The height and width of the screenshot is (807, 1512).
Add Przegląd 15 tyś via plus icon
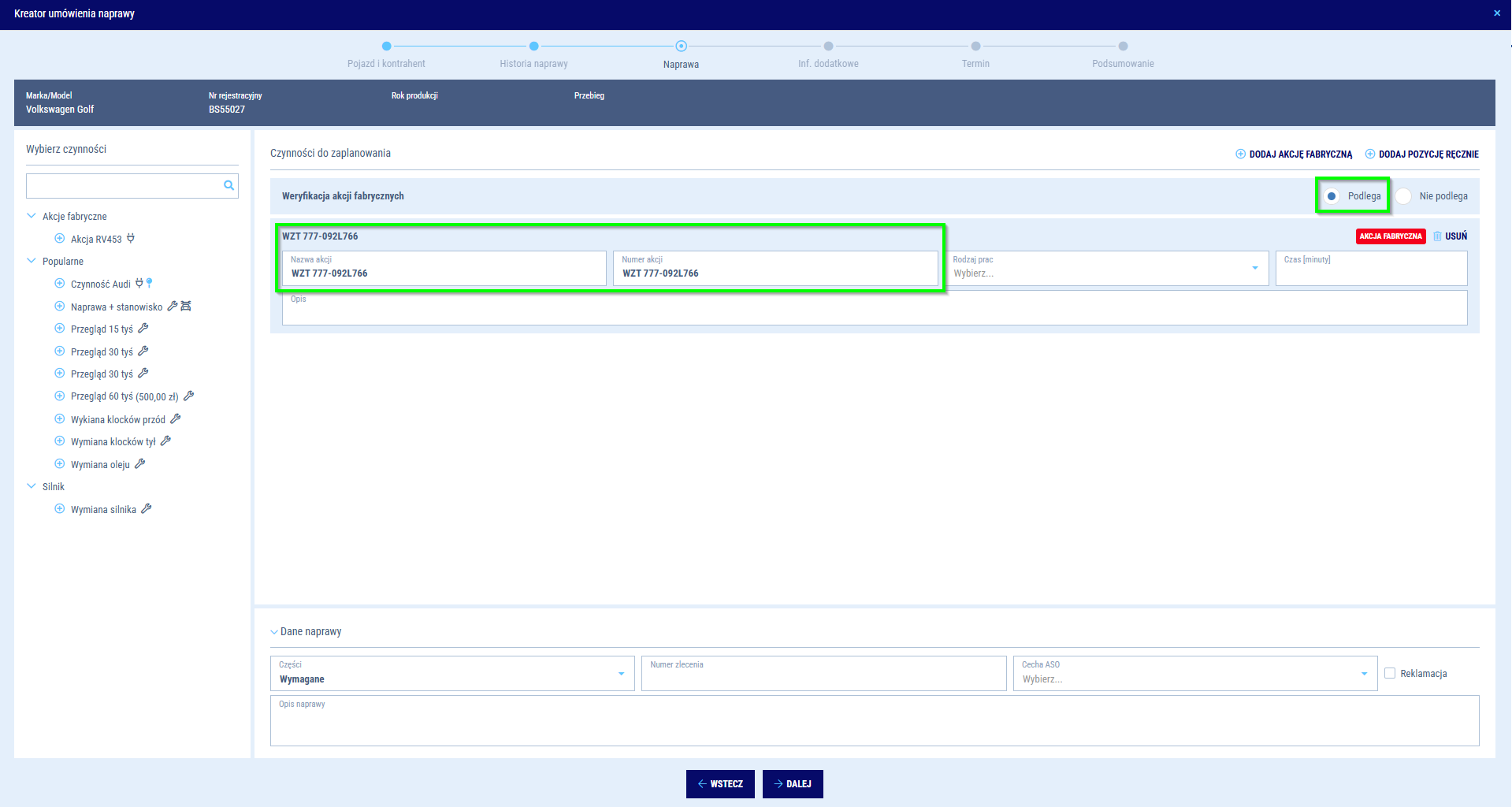pos(59,329)
